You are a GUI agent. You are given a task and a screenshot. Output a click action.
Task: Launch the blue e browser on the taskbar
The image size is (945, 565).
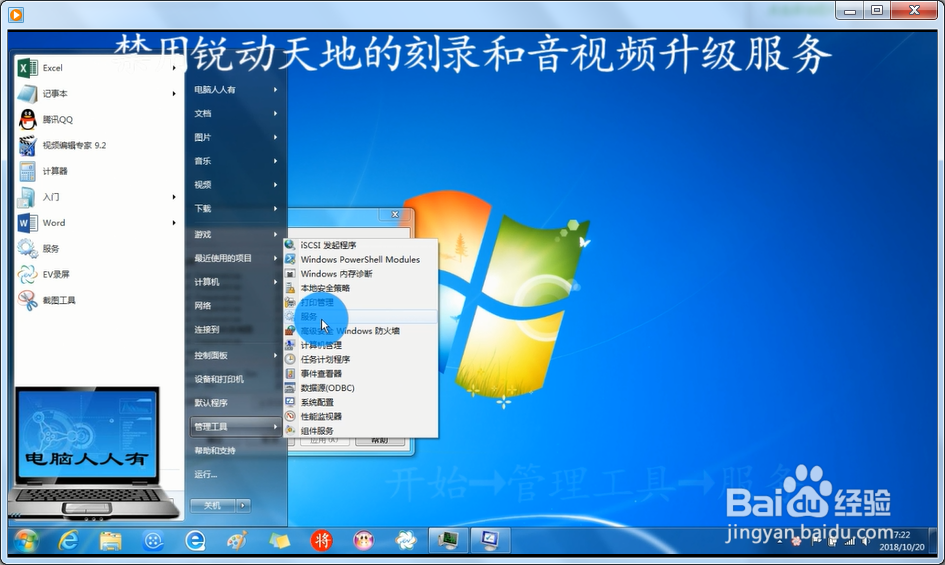click(195, 541)
